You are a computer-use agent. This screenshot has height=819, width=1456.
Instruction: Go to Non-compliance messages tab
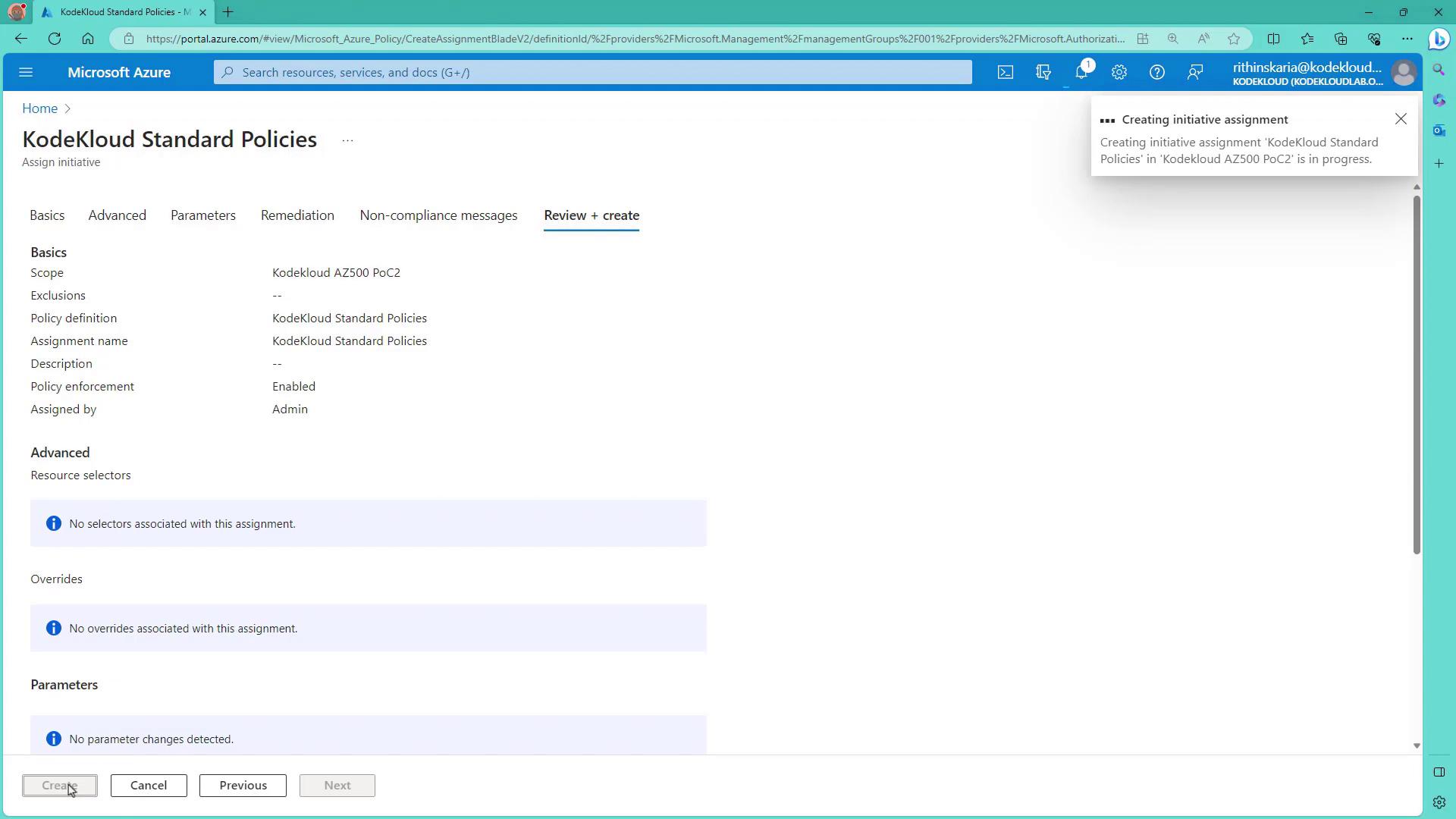[438, 215]
